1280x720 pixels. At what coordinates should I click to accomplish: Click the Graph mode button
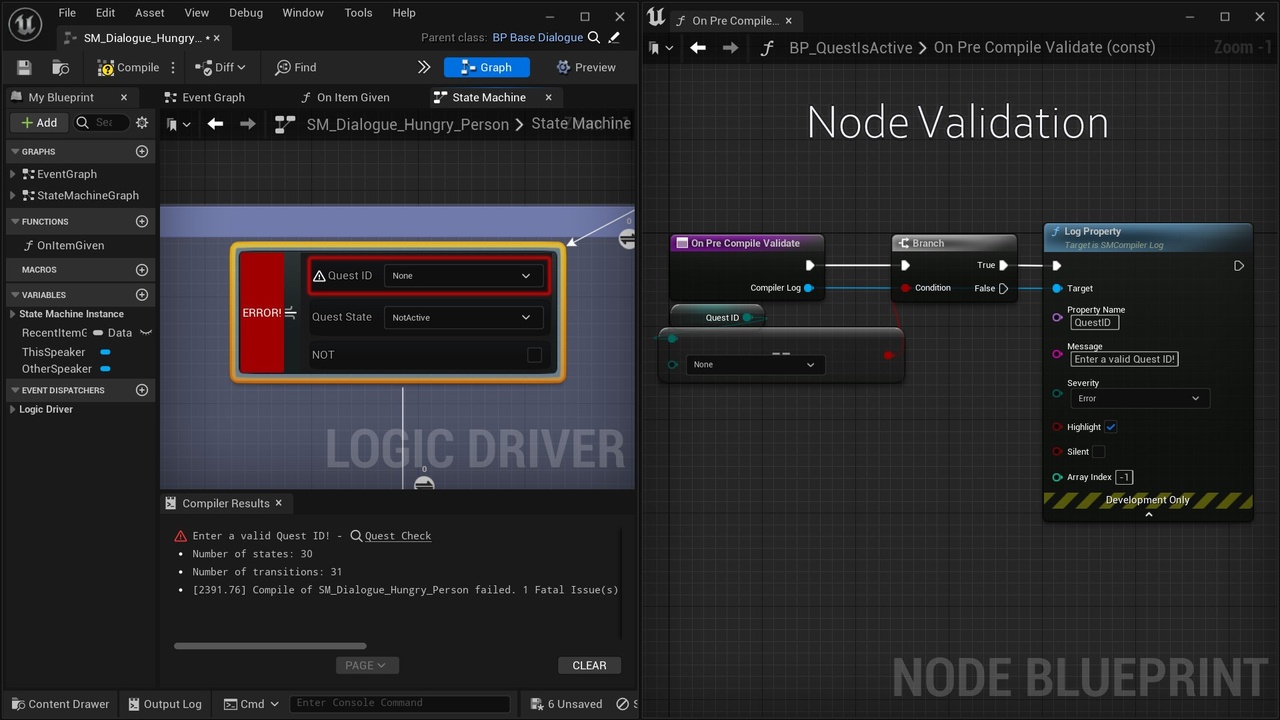coord(486,67)
